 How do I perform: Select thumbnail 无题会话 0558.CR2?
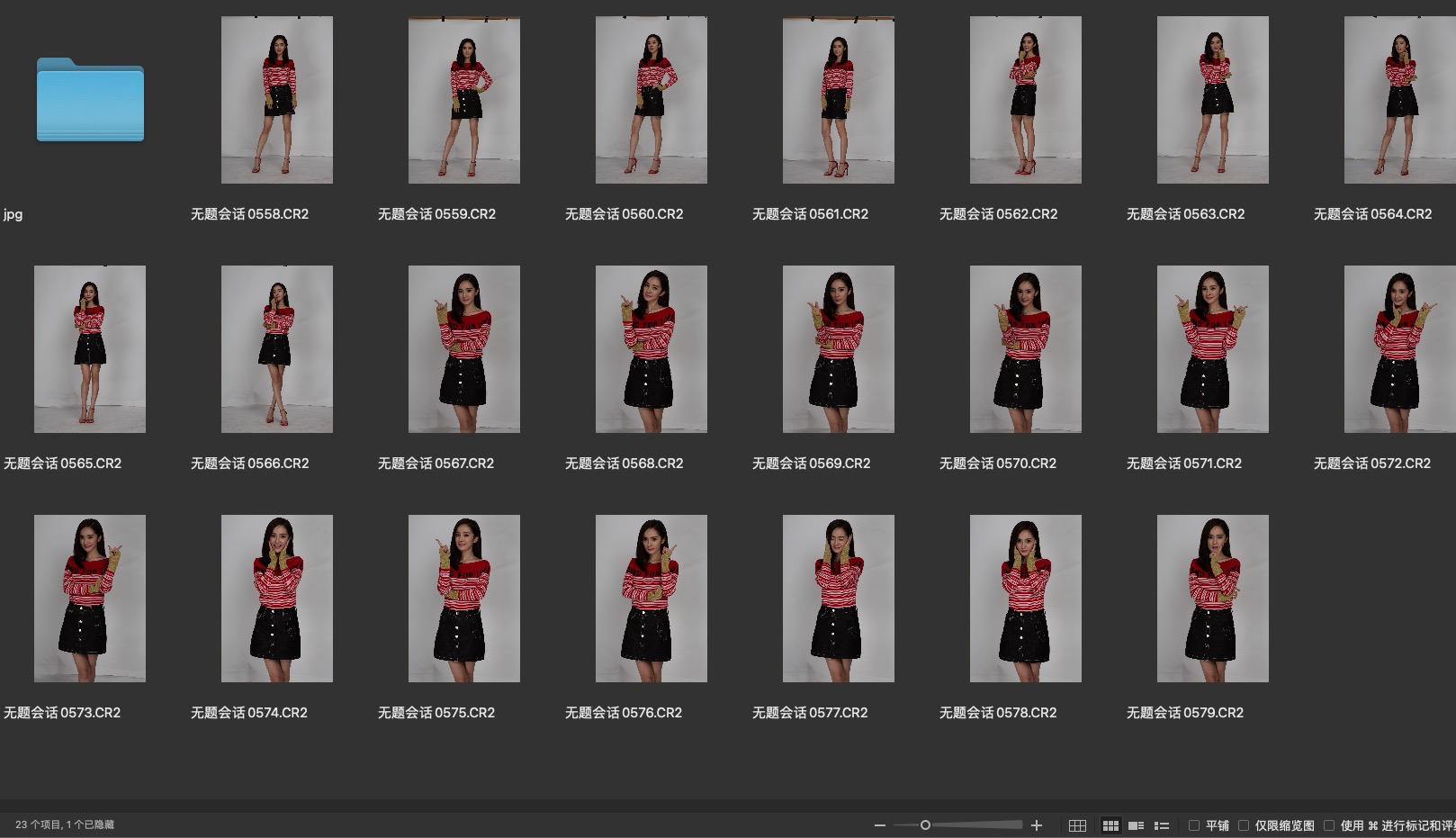click(x=277, y=100)
